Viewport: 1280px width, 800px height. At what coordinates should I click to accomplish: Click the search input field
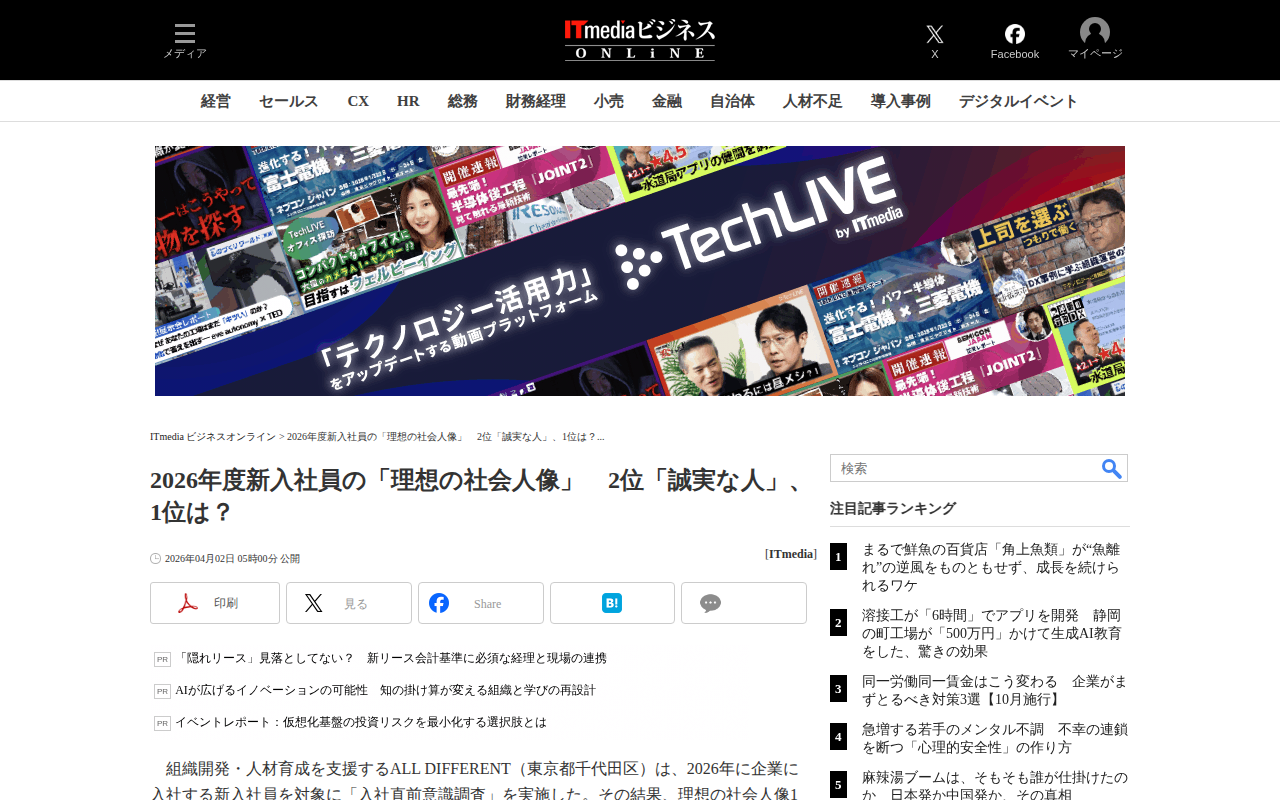click(965, 468)
